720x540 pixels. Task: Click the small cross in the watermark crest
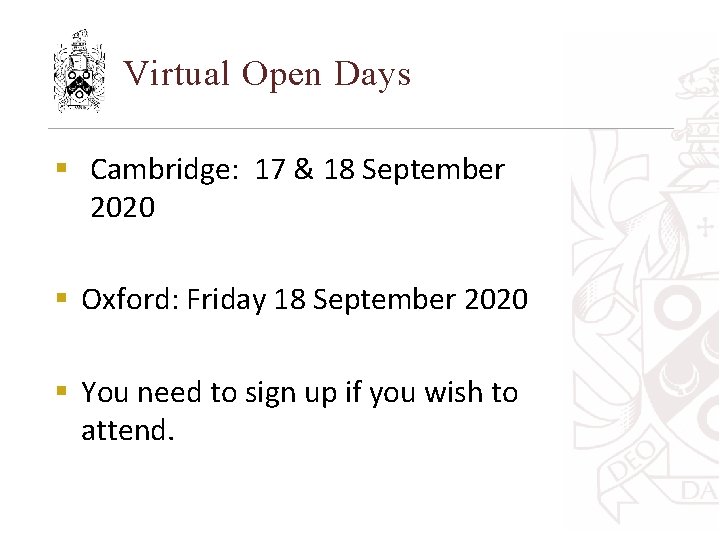point(704,228)
